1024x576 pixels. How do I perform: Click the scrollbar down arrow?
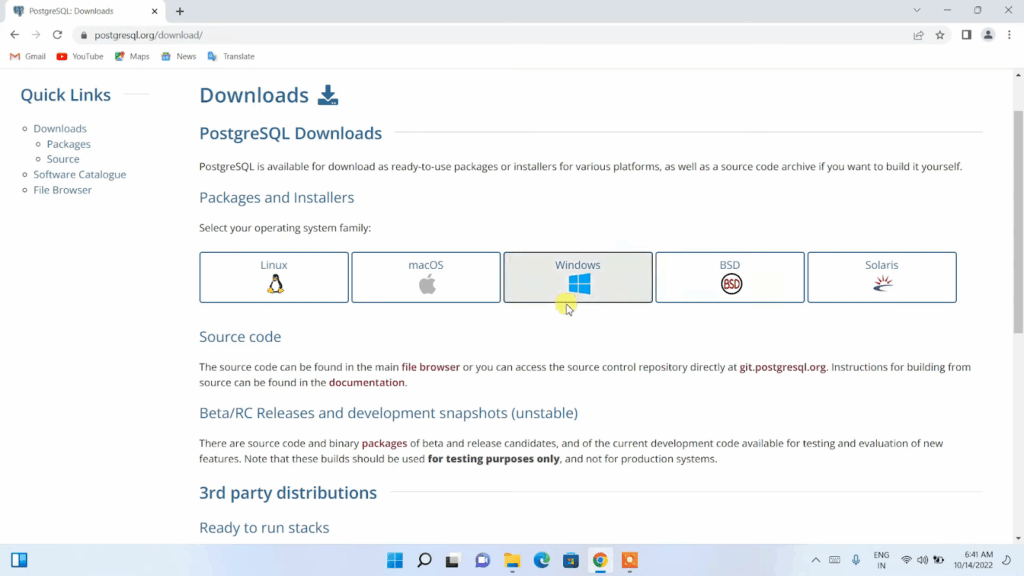(x=1018, y=539)
